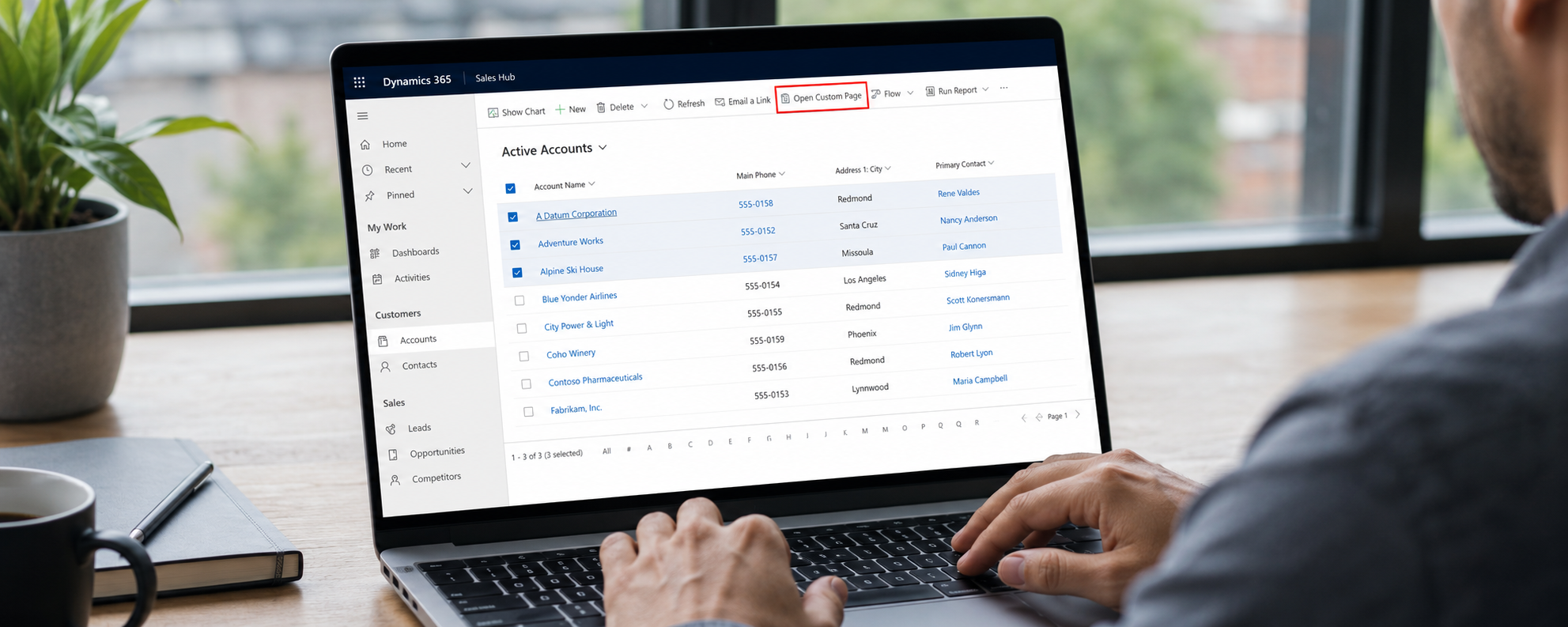Viewport: 1568px width, 627px height.
Task: Uncheck the A Datum Corporation row
Action: pyautogui.click(x=513, y=217)
